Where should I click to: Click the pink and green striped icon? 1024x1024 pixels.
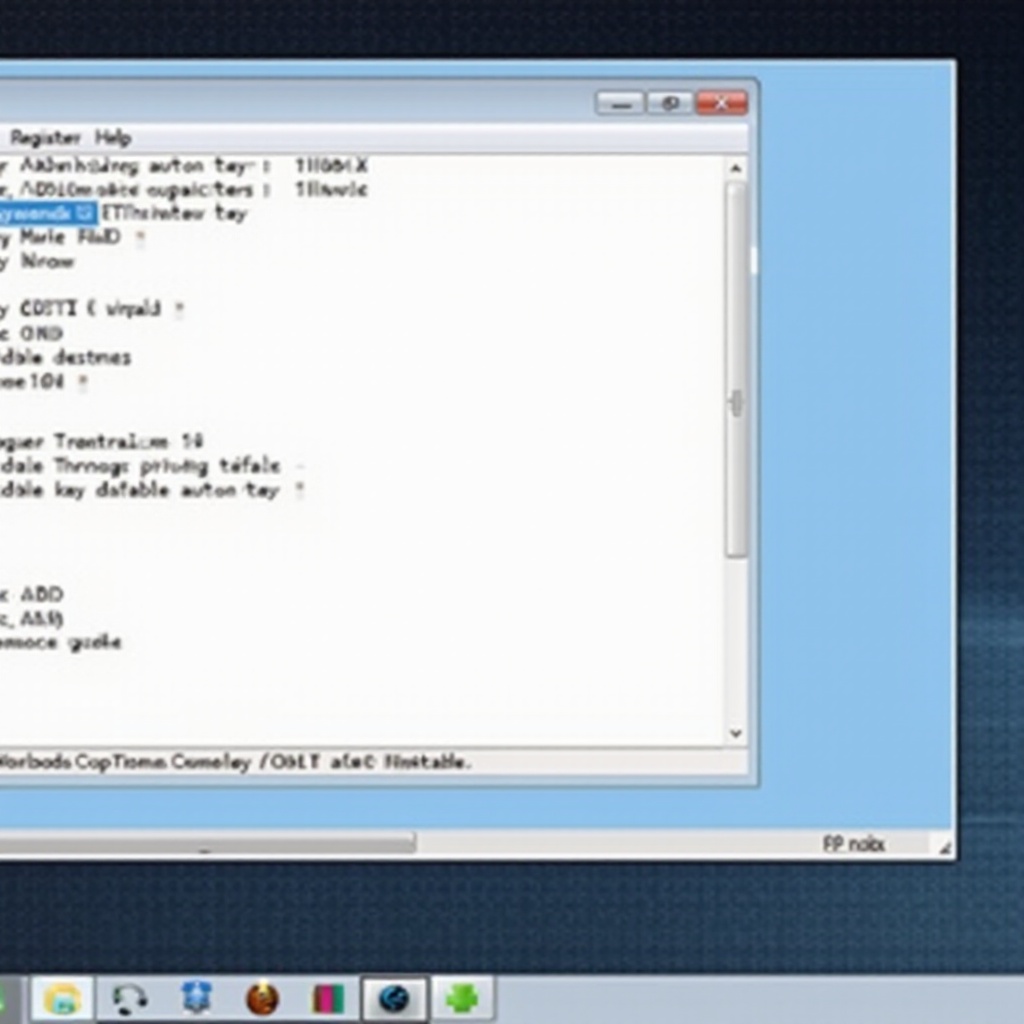(x=328, y=998)
